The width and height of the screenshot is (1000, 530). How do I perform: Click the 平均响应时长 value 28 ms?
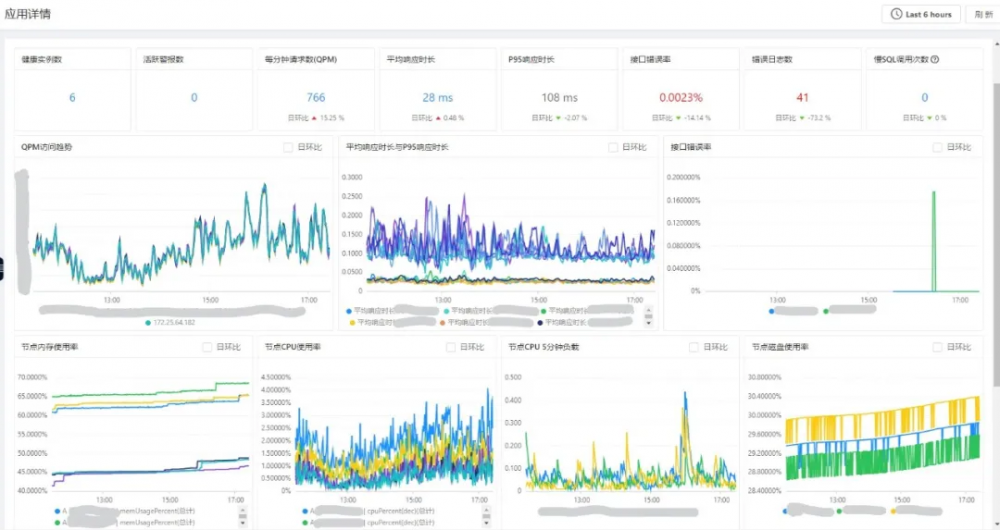click(x=438, y=98)
